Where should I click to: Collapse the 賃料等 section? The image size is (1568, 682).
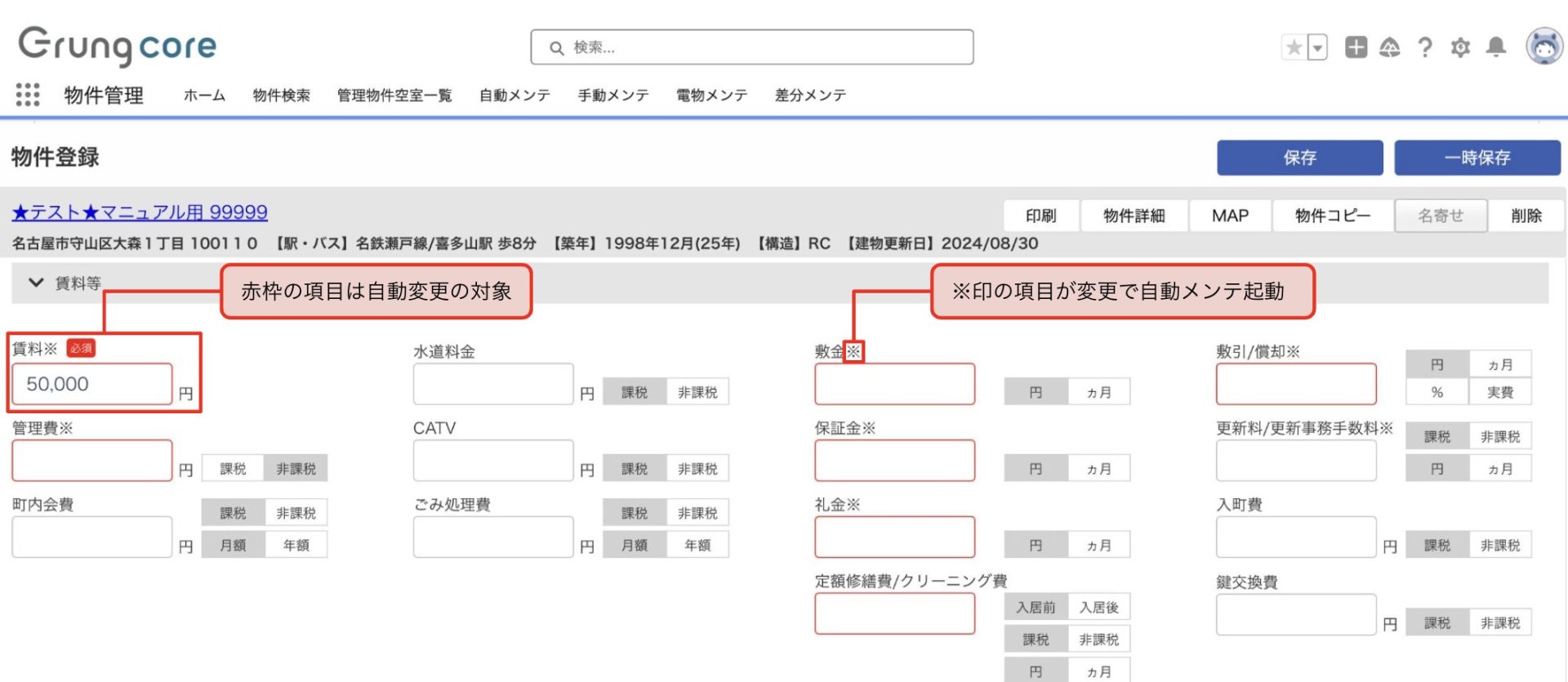point(36,283)
